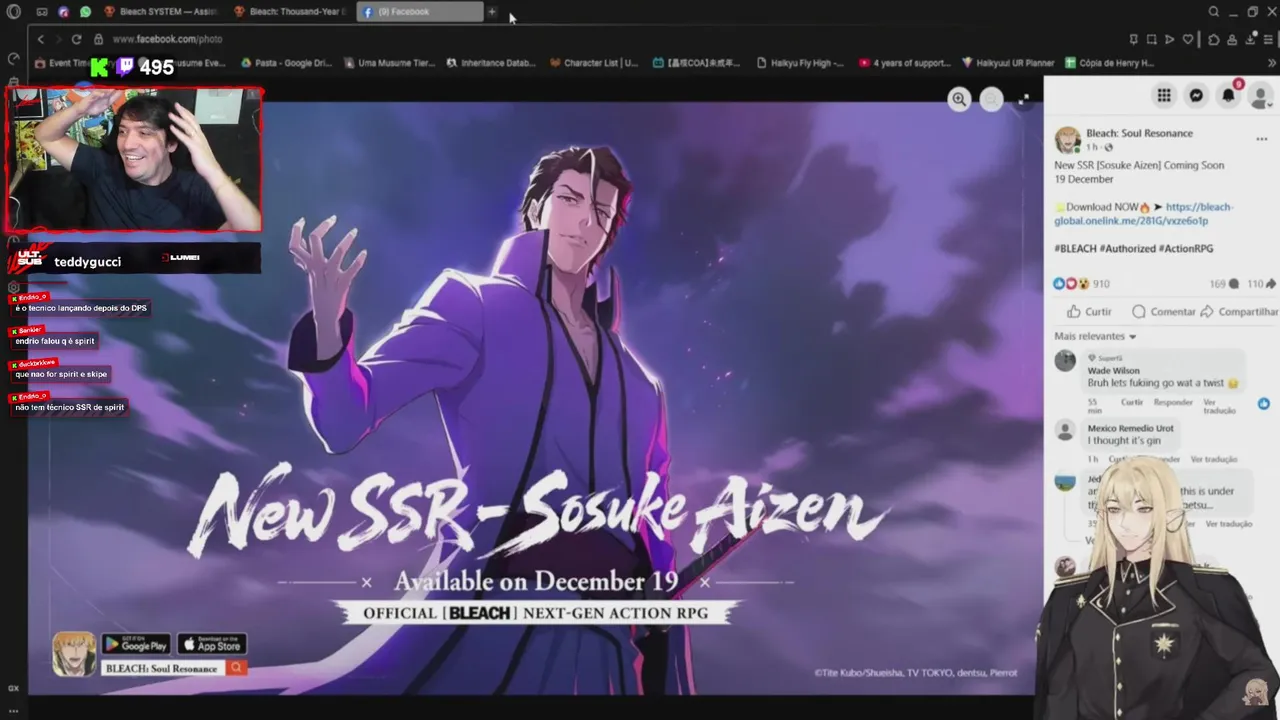Open the #ActionRPG hashtag
This screenshot has height=720, width=1280.
[x=1186, y=248]
